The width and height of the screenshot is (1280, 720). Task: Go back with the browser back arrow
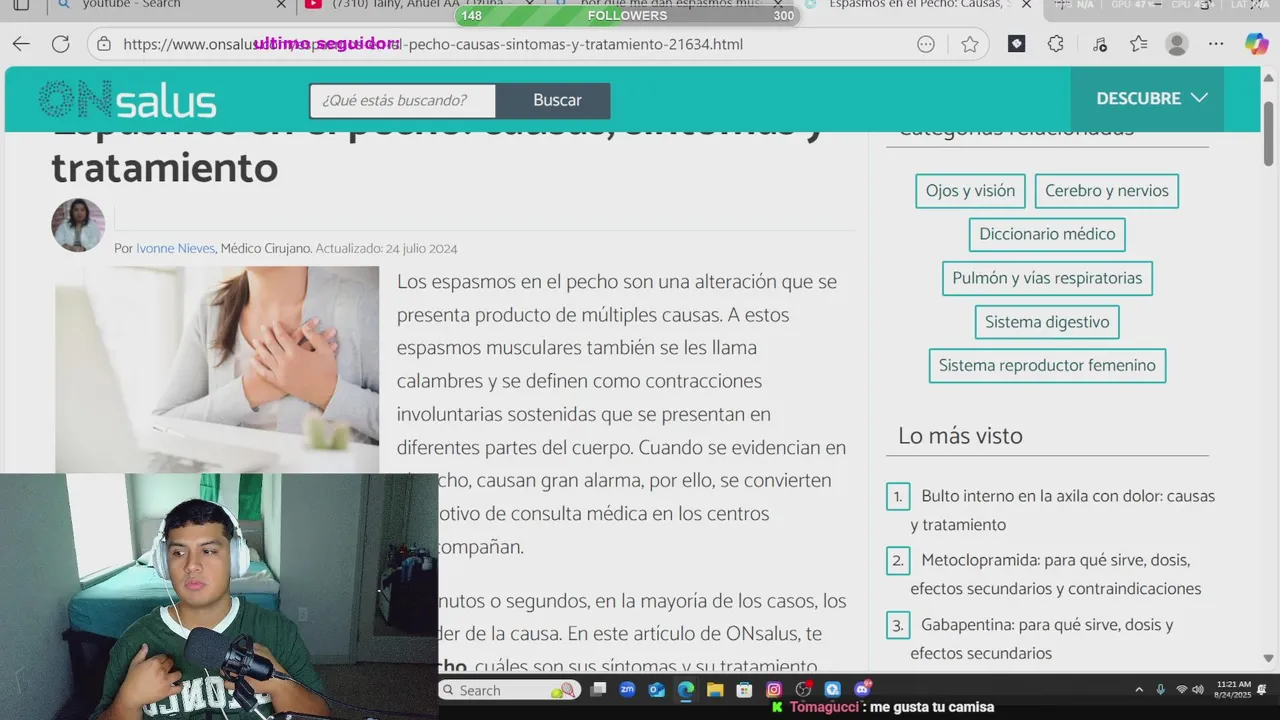(21, 44)
